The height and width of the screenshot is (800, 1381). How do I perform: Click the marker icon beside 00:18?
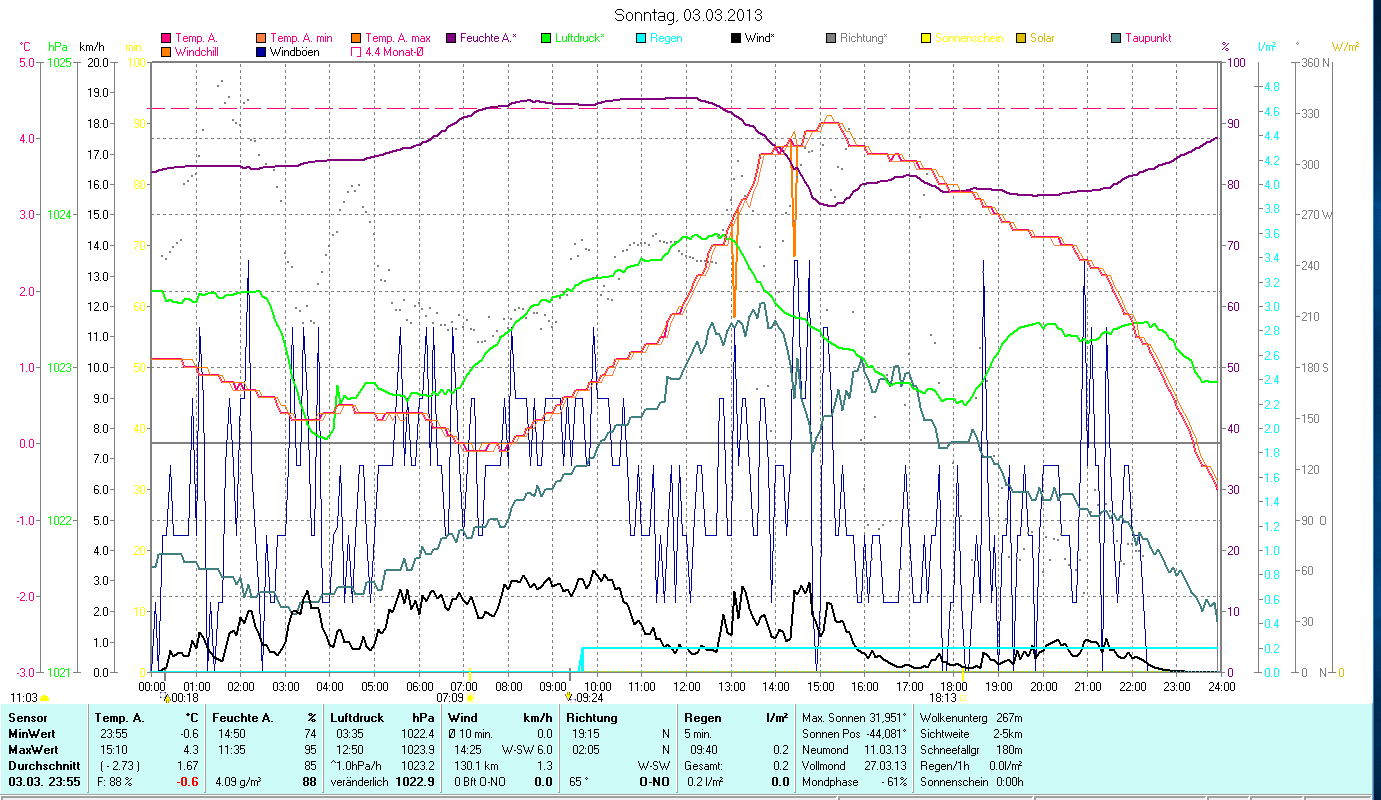pos(166,697)
